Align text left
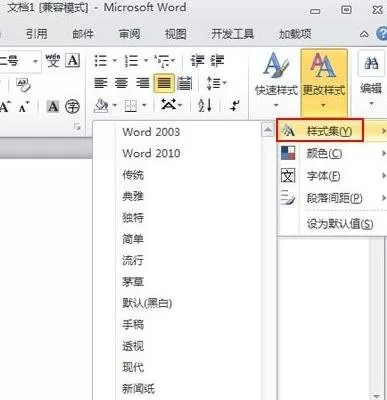This screenshot has width=387, height=400. point(100,83)
